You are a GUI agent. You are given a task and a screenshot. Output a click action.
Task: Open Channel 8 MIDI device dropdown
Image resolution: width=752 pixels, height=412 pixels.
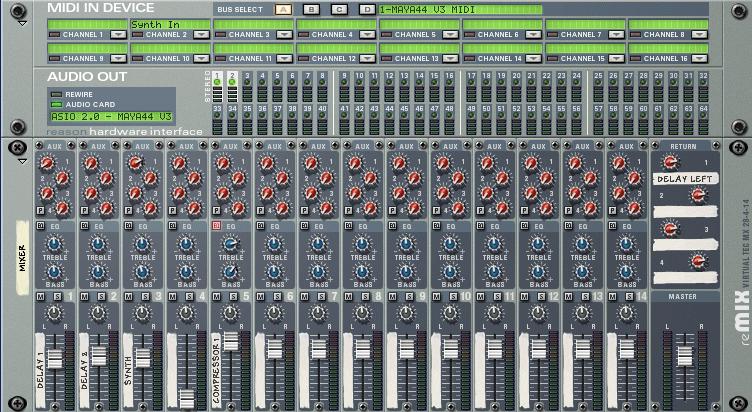point(699,35)
